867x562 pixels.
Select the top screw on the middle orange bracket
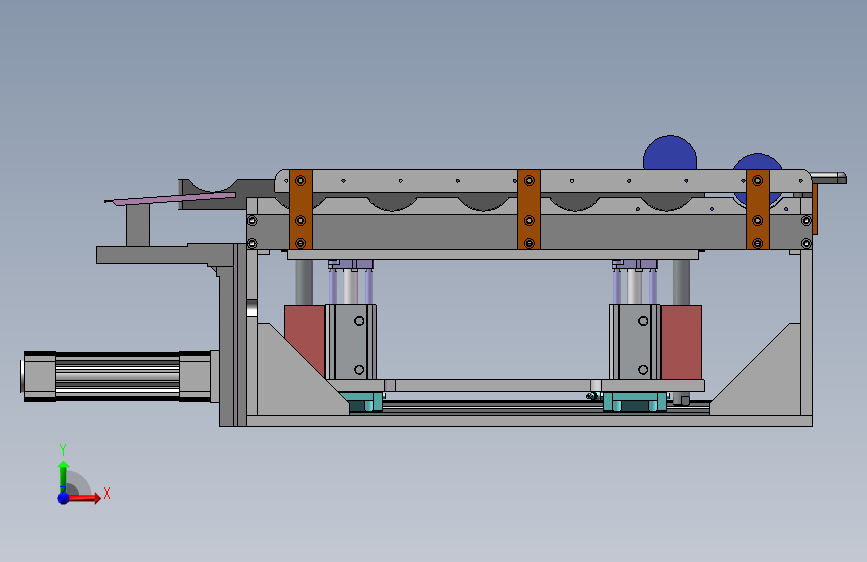529,180
